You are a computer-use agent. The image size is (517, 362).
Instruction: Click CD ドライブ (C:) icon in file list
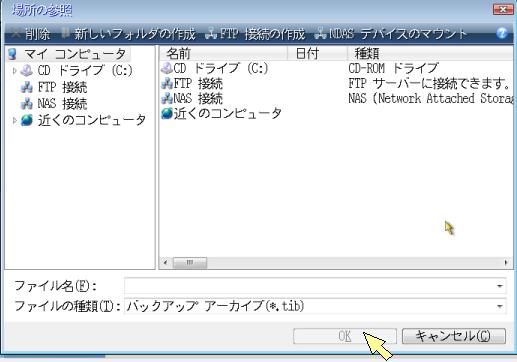coord(167,68)
